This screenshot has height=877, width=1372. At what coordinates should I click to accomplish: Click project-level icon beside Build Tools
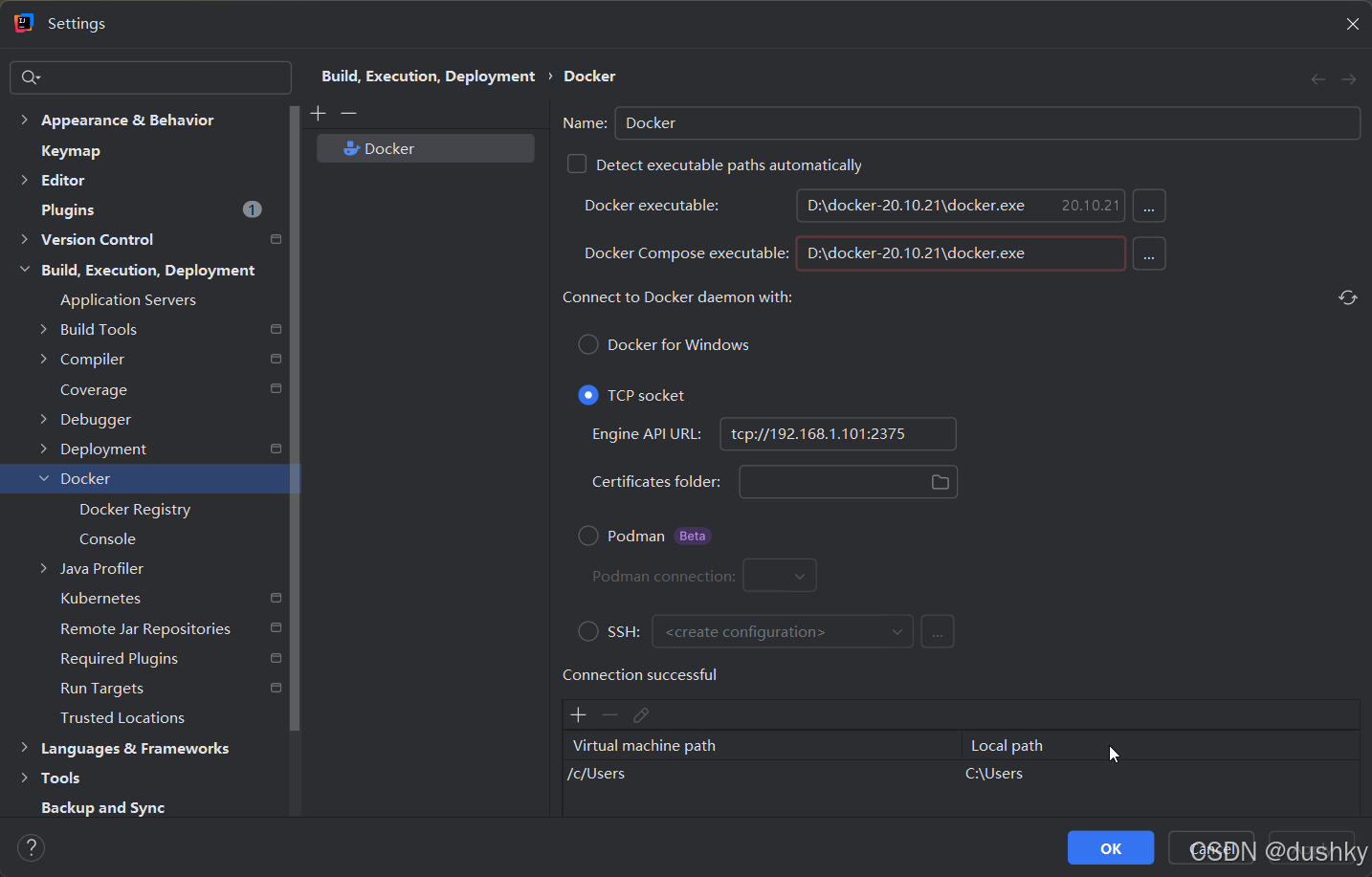(x=276, y=329)
